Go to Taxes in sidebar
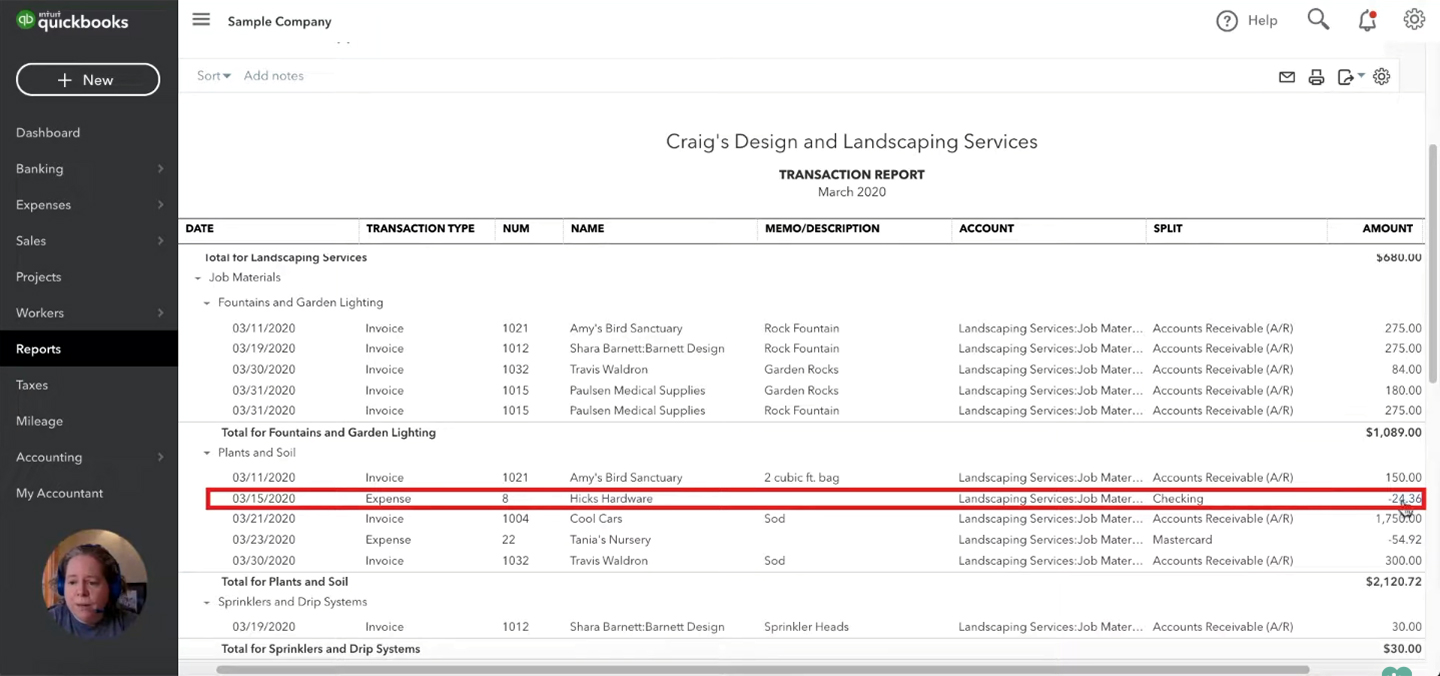Viewport: 1440px width, 676px height. pos(32,385)
